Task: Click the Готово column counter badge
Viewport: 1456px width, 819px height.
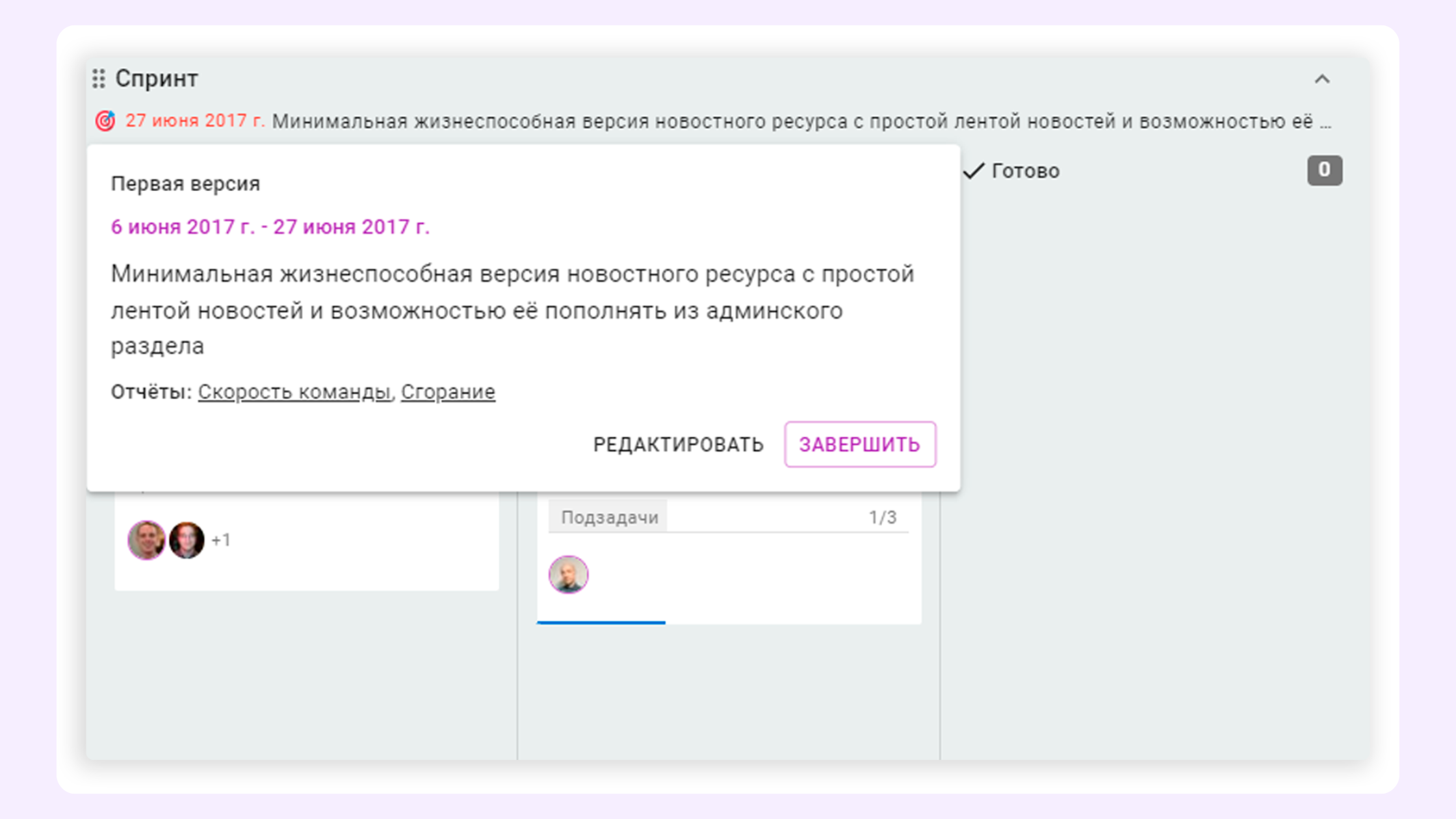Action: coord(1324,170)
